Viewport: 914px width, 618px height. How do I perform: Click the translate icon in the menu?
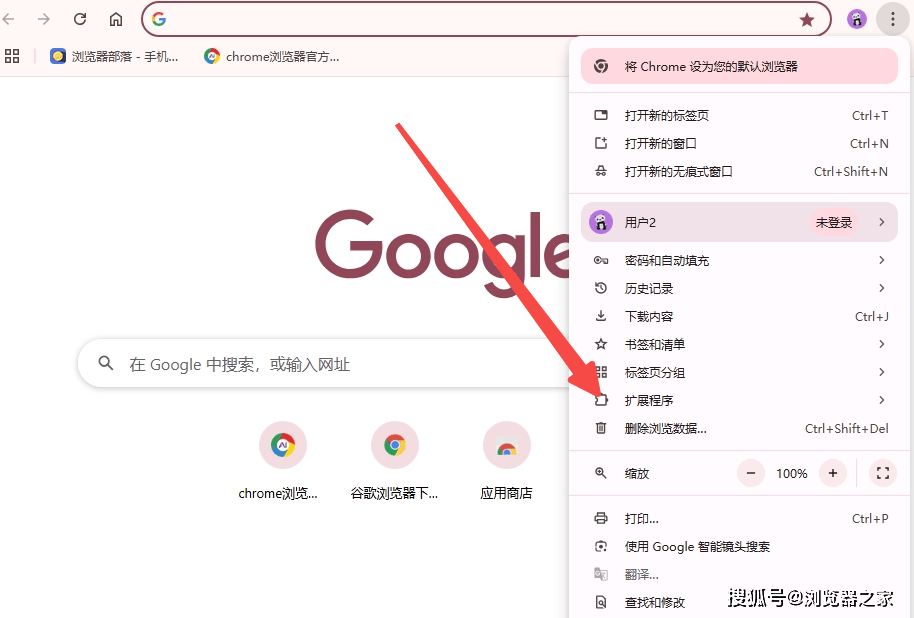[601, 574]
